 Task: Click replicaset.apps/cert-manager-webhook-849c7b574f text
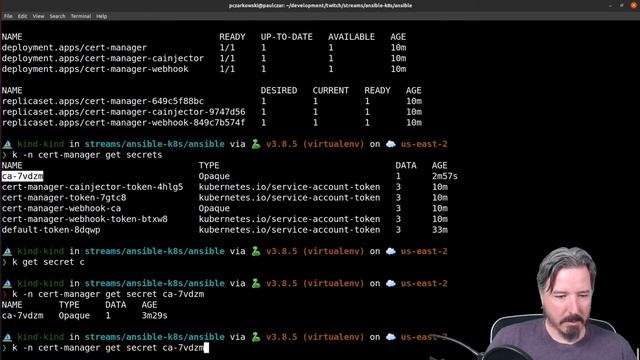(123, 122)
